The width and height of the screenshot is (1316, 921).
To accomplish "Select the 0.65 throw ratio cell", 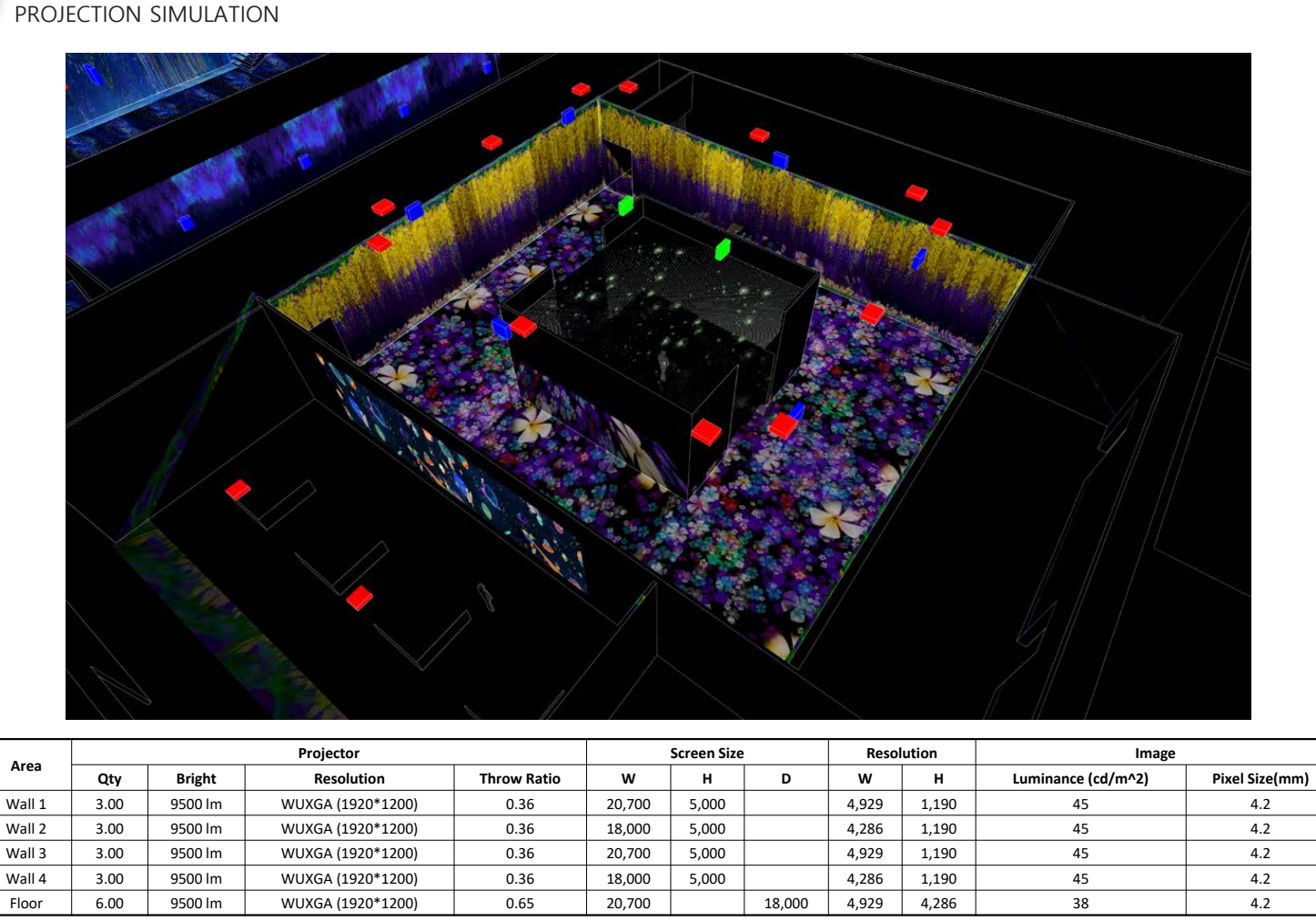I will pyautogui.click(x=520, y=903).
